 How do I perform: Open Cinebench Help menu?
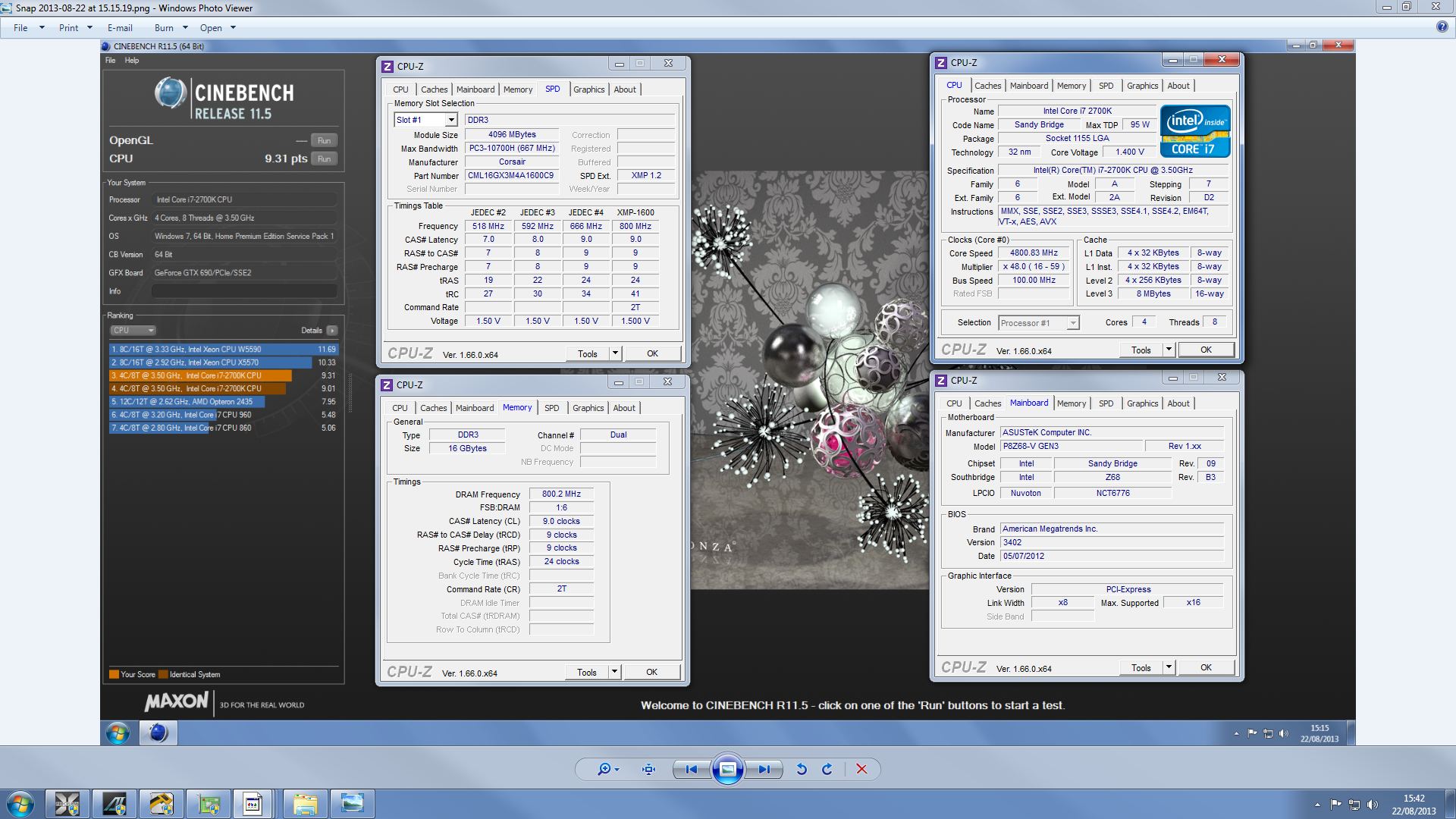pyautogui.click(x=132, y=61)
